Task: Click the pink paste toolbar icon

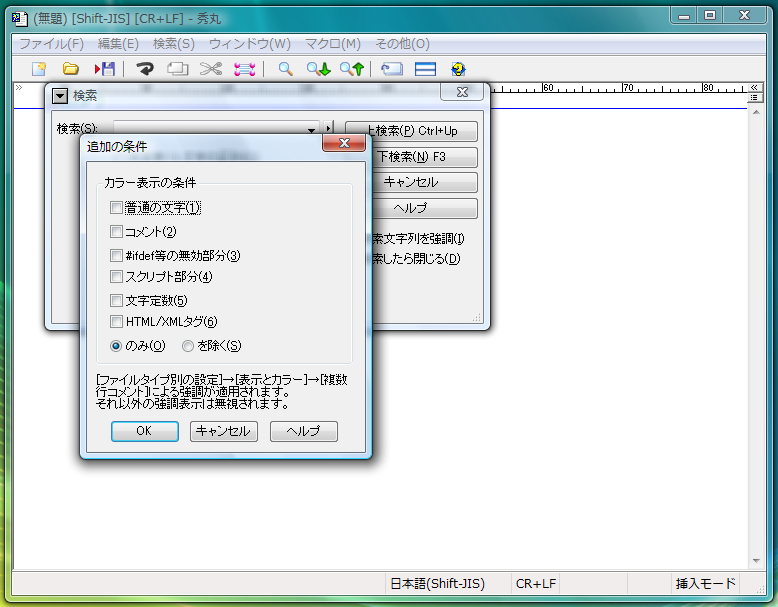Action: [245, 68]
